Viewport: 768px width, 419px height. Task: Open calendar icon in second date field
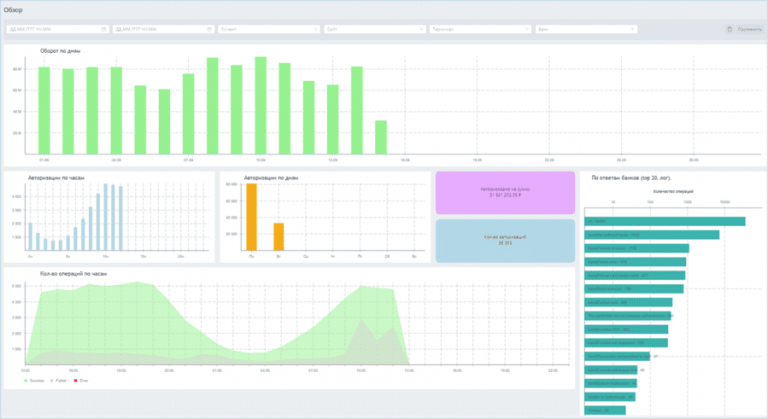210,29
